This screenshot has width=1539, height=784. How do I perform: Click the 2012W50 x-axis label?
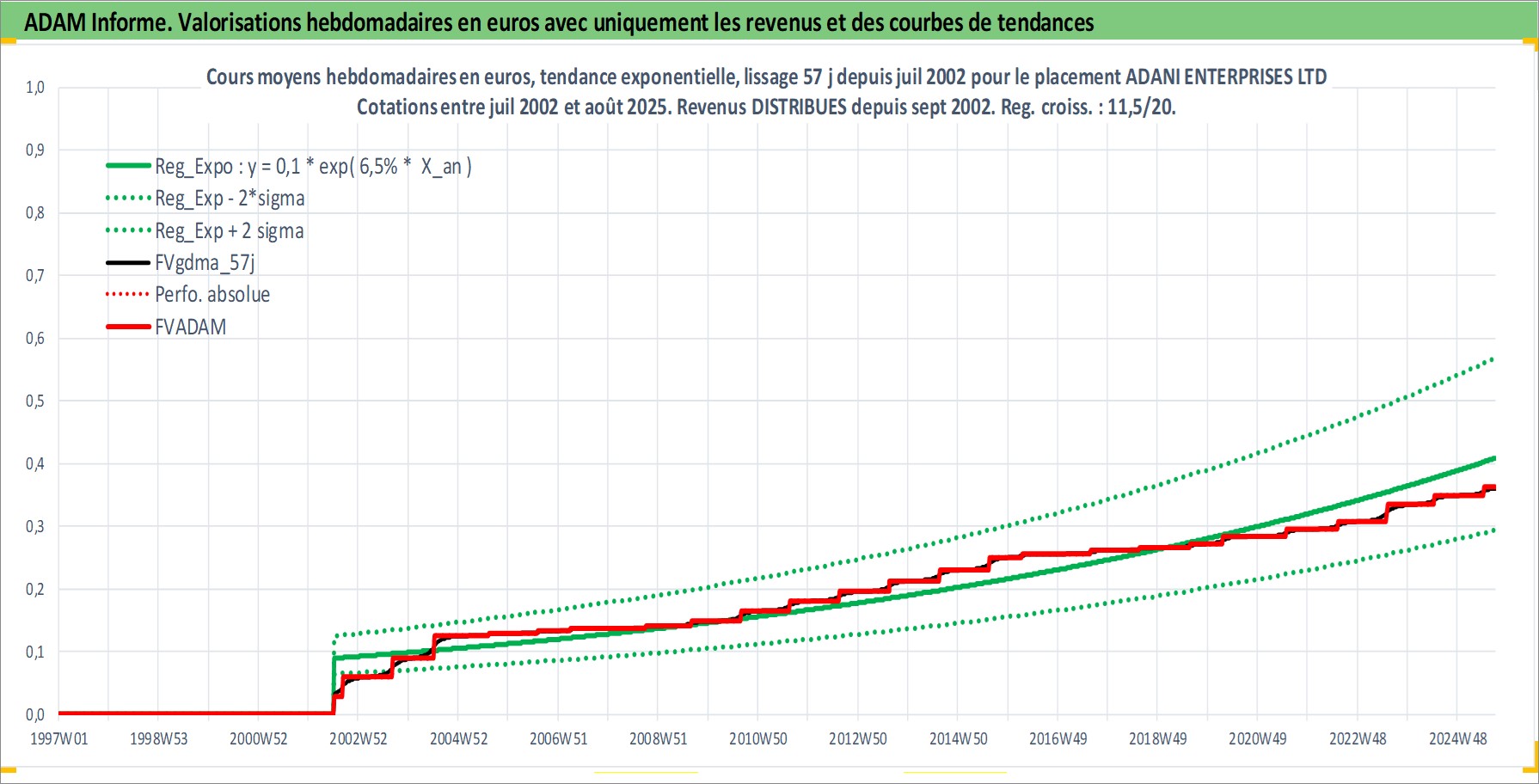pyautogui.click(x=858, y=738)
